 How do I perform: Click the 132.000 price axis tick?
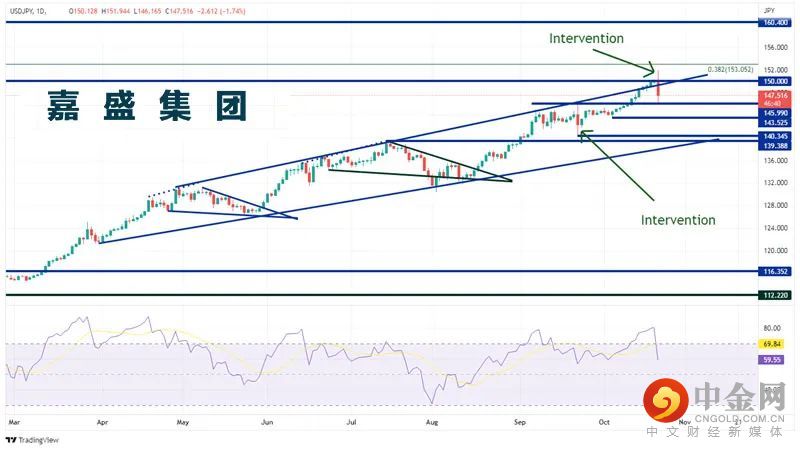(x=775, y=183)
